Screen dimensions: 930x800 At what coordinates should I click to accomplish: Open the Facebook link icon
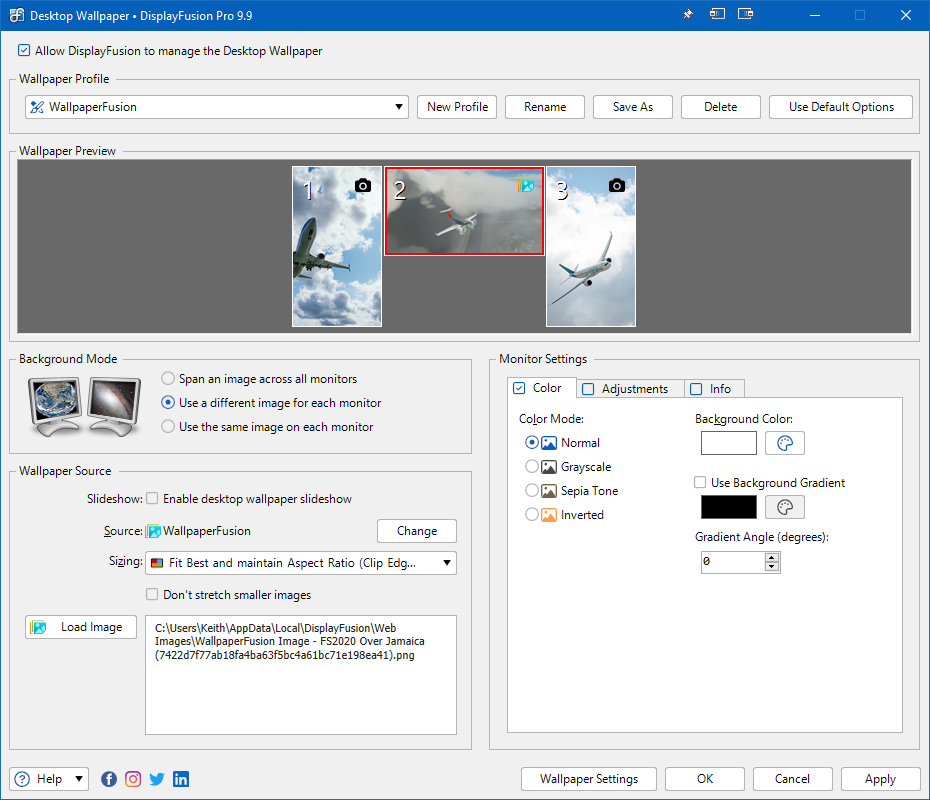(x=109, y=779)
